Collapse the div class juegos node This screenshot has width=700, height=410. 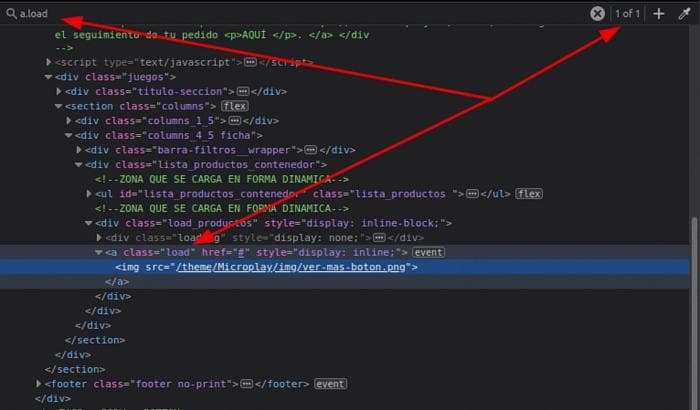tap(48, 77)
